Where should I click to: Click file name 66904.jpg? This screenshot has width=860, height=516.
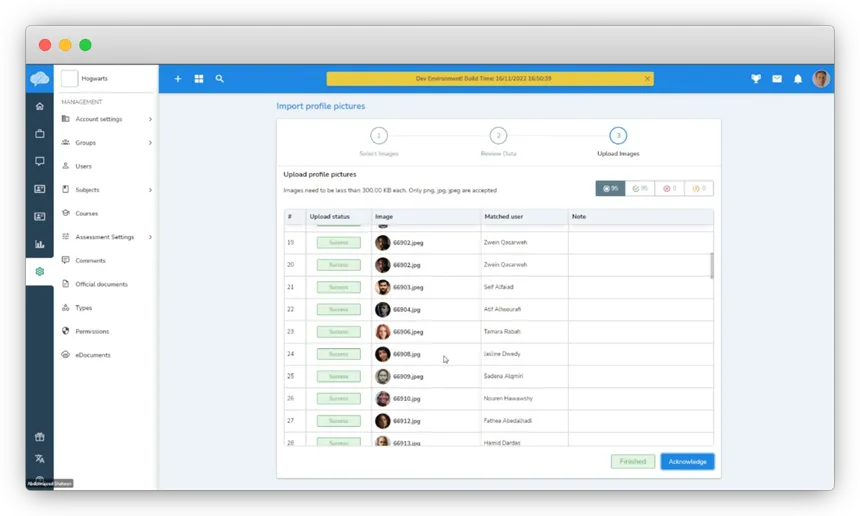[x=406, y=310]
